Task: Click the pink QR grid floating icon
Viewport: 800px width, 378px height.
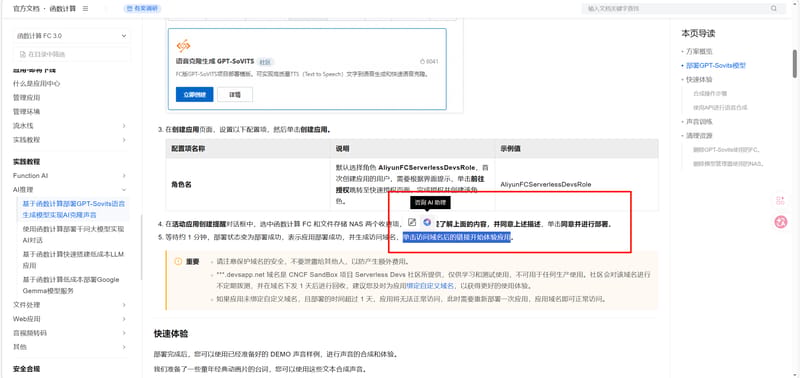Action: click(780, 200)
